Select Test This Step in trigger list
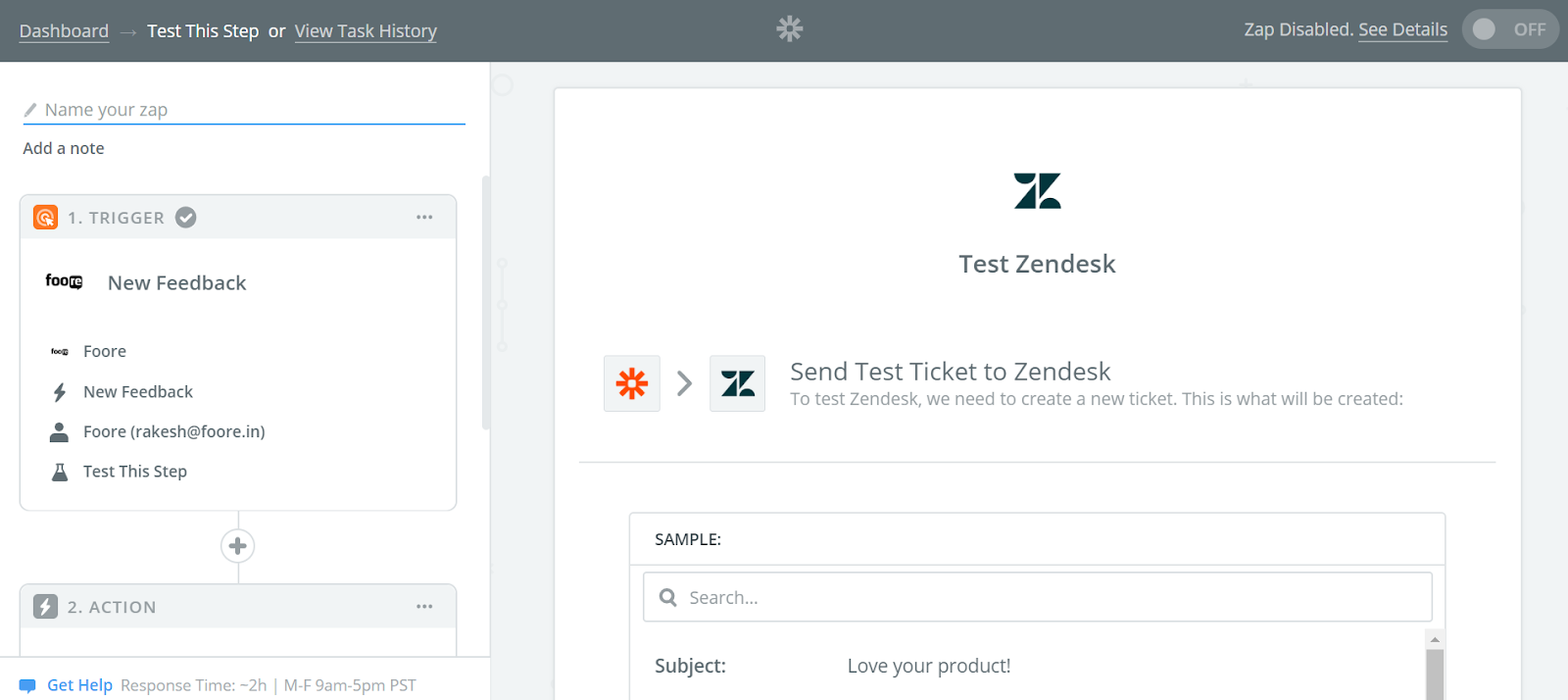 (135, 472)
